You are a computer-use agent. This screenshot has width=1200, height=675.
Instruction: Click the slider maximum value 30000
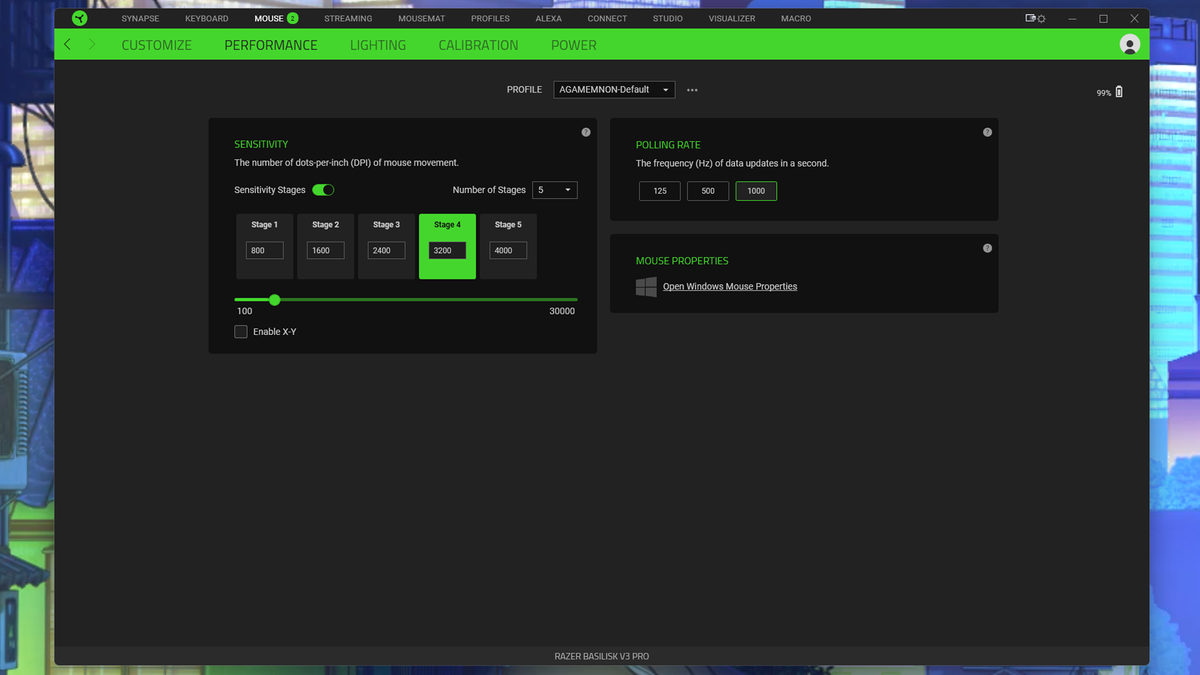point(562,311)
